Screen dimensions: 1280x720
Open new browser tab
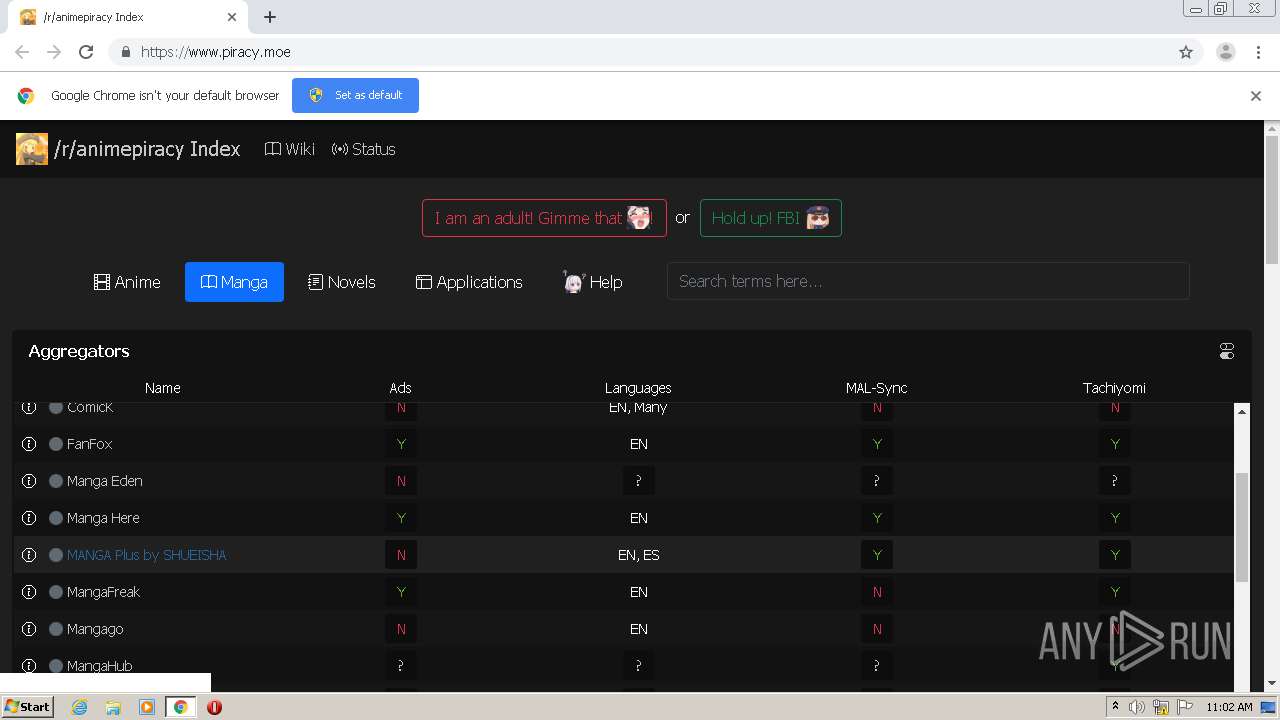click(x=270, y=17)
